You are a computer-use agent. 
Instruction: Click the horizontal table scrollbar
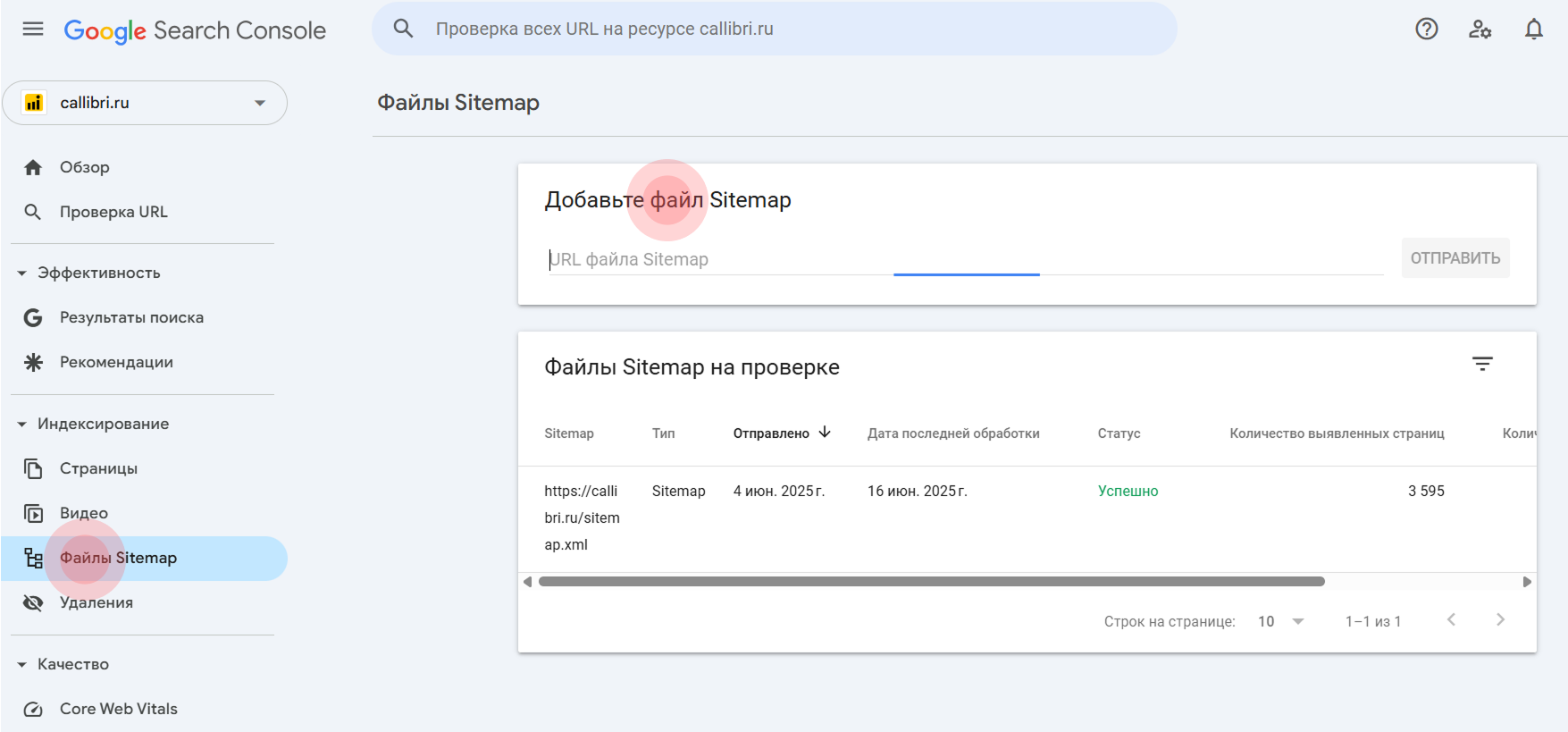tap(931, 582)
